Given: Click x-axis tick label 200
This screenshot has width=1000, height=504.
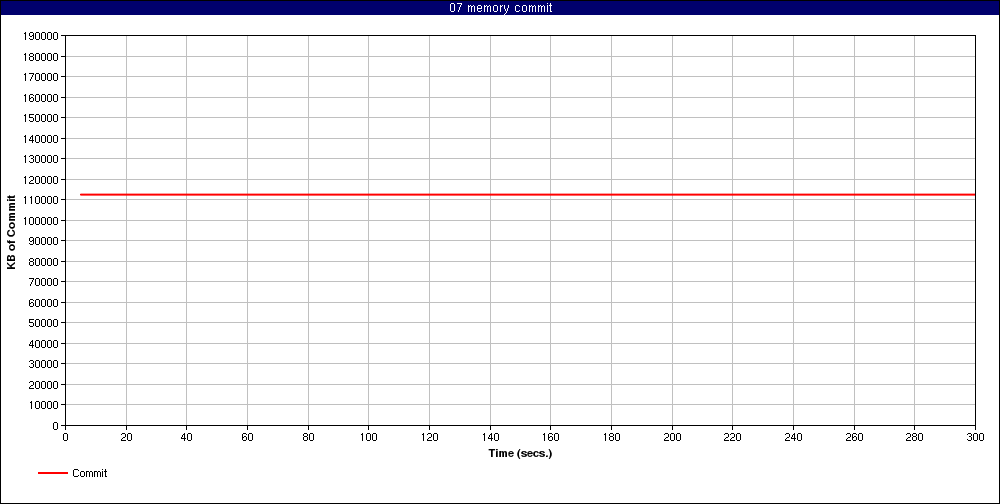Looking at the screenshot, I should (672, 437).
